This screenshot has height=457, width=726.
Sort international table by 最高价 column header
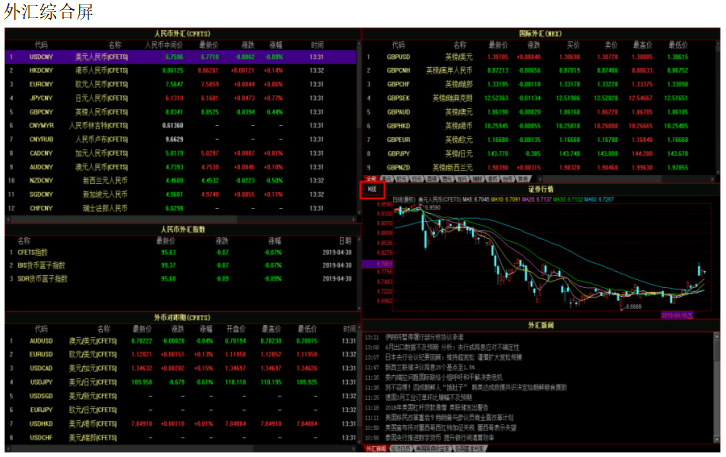(642, 45)
